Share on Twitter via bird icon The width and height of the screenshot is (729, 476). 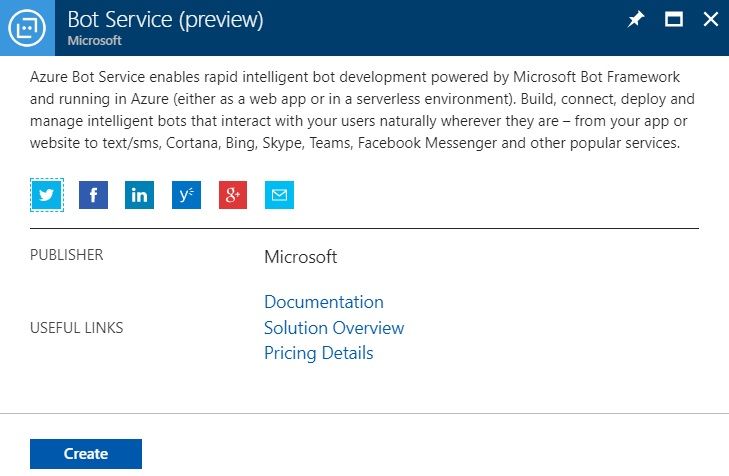47,195
